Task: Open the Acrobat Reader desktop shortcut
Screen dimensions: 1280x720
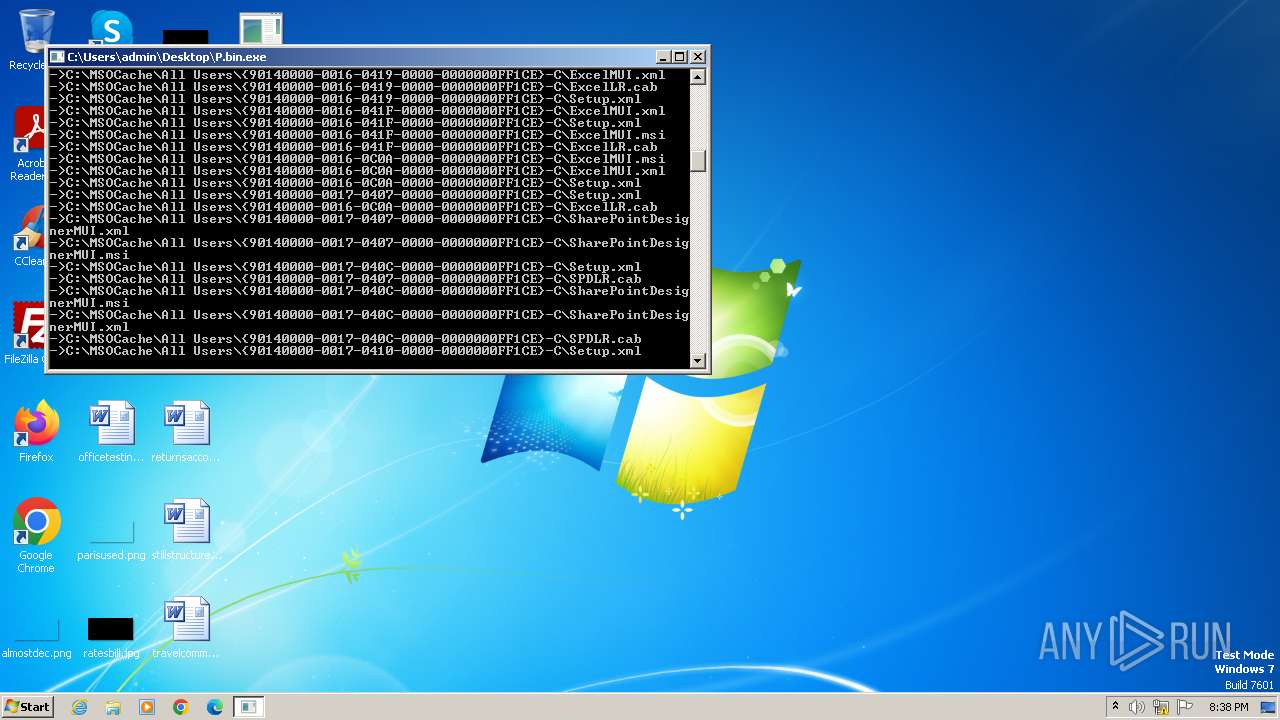Action: click(30, 144)
